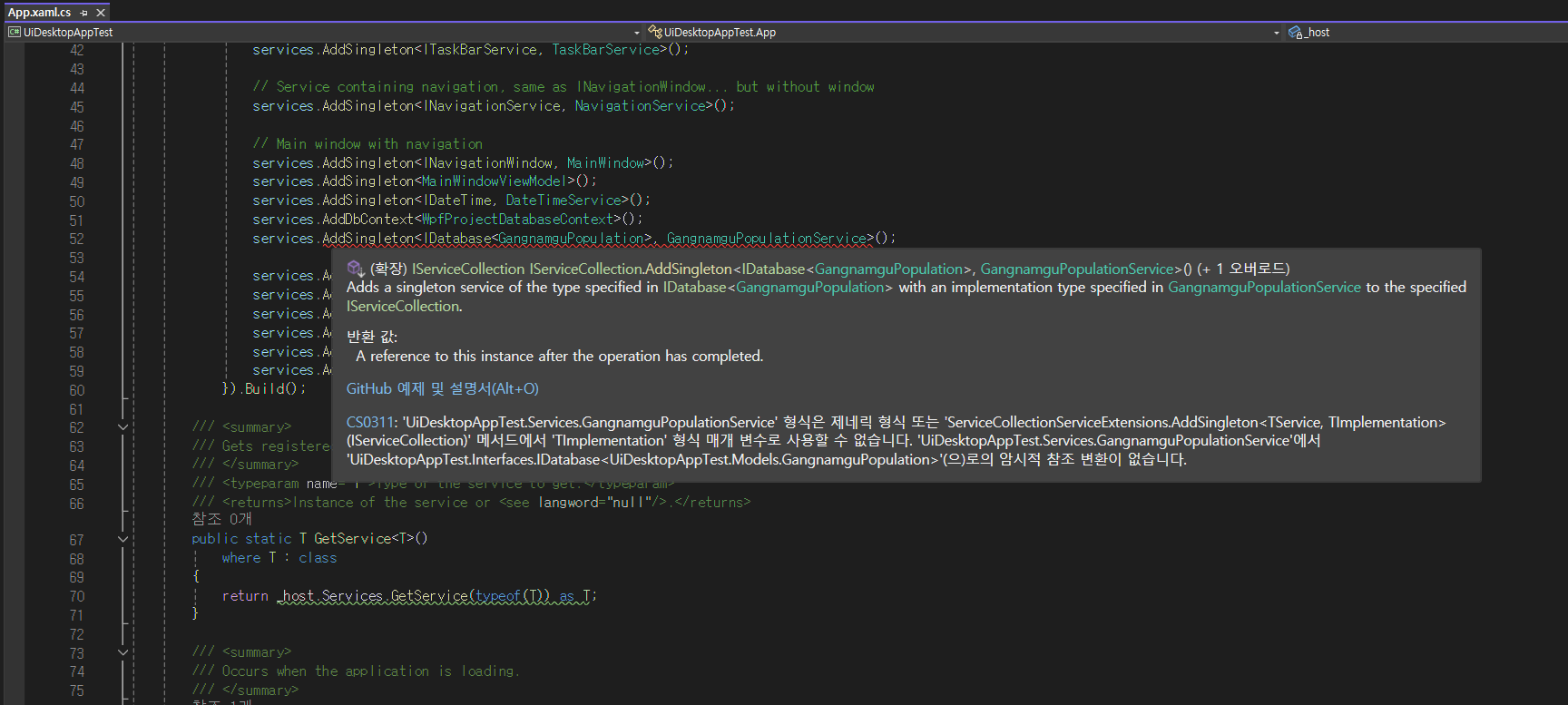Image resolution: width=1568 pixels, height=705 pixels.
Task: Click DateTimeService on line 50
Action: [563, 200]
